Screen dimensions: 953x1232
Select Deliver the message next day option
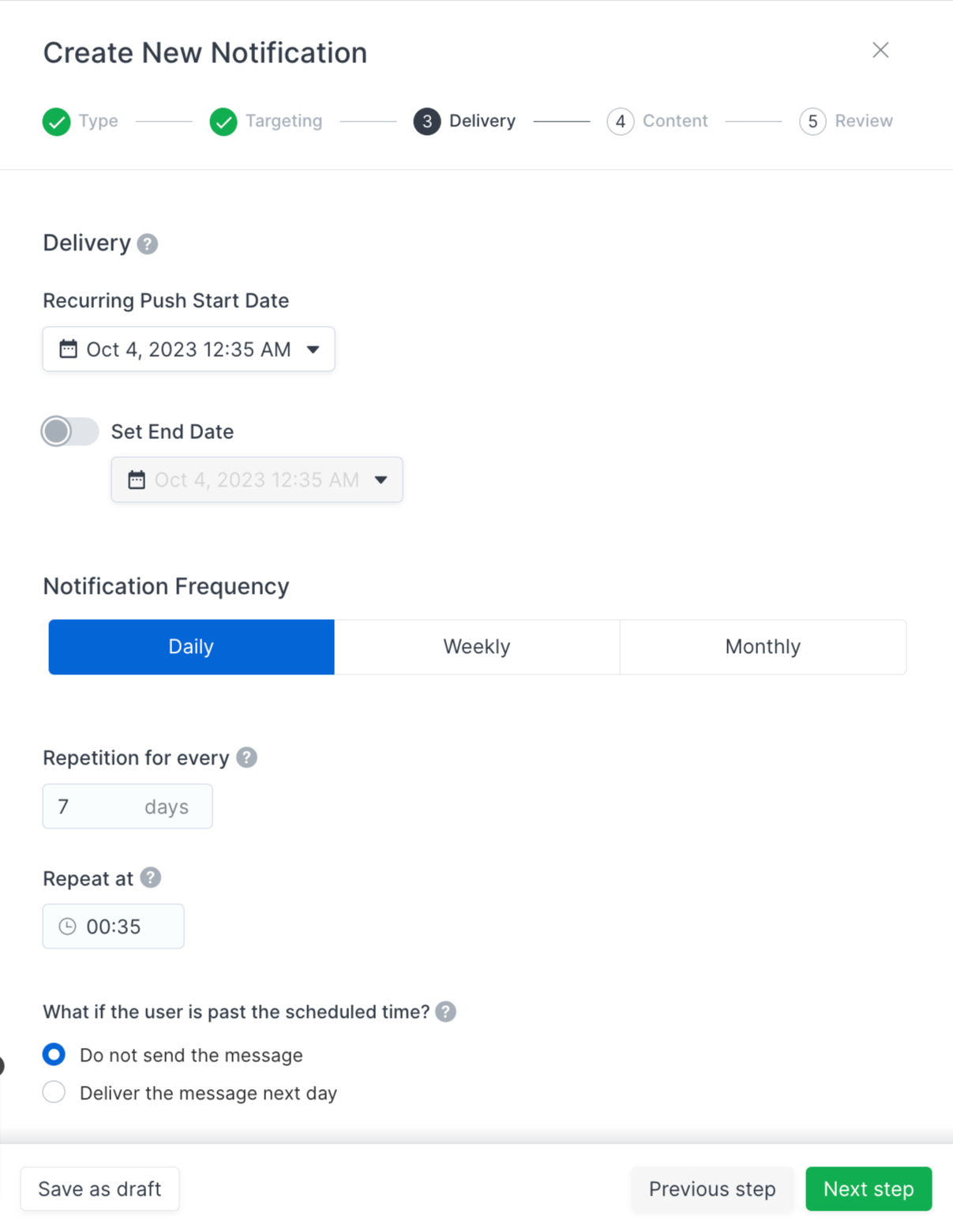tap(54, 1093)
